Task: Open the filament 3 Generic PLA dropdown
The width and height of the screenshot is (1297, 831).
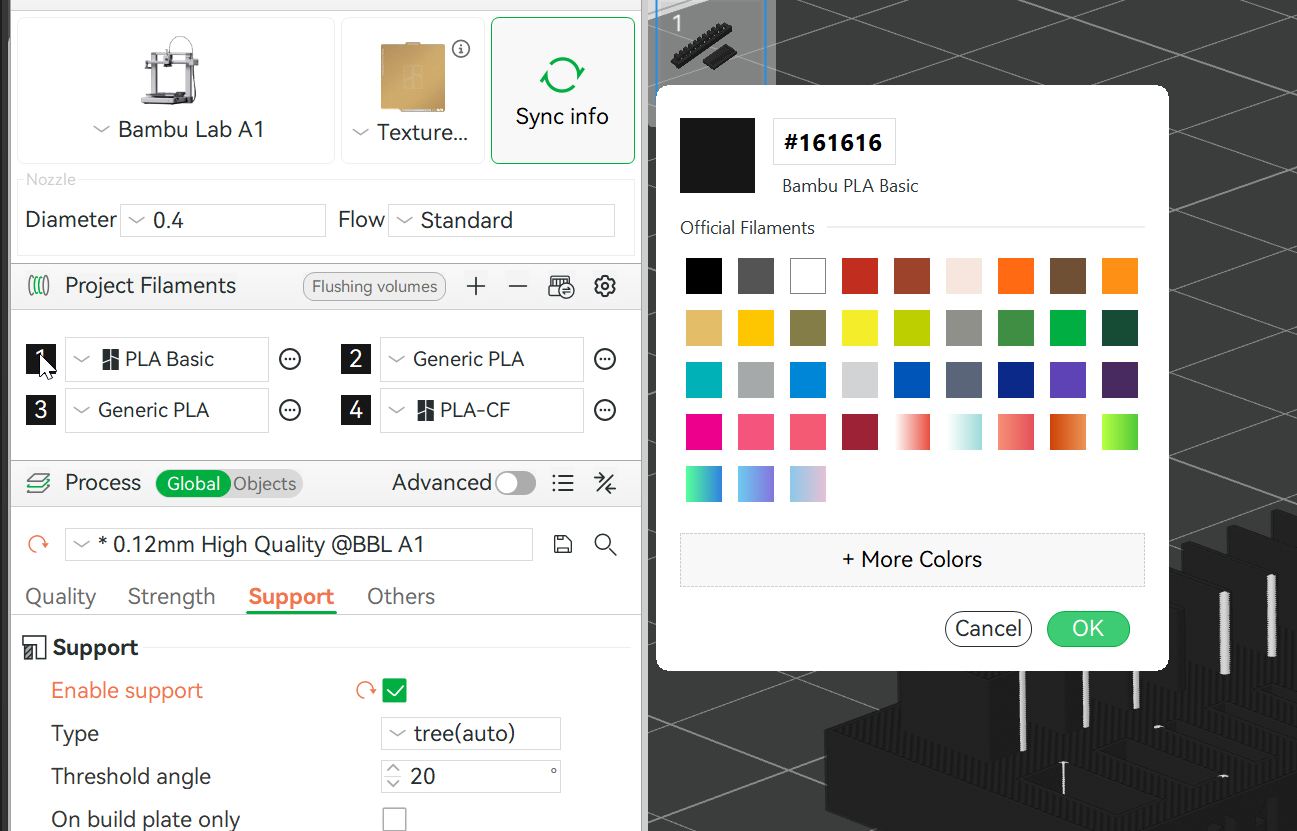Action: pos(167,410)
